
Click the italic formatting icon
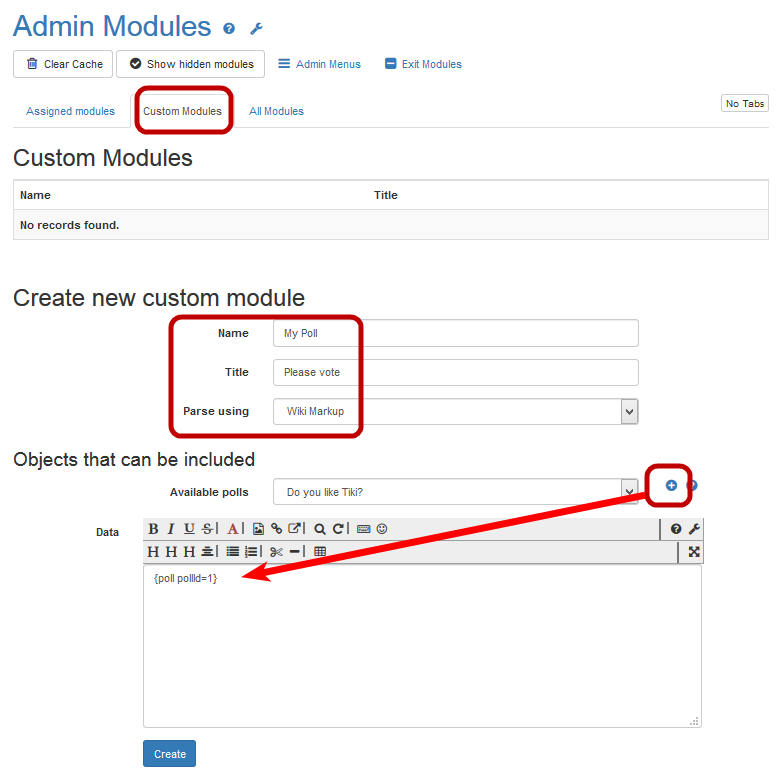[171, 529]
